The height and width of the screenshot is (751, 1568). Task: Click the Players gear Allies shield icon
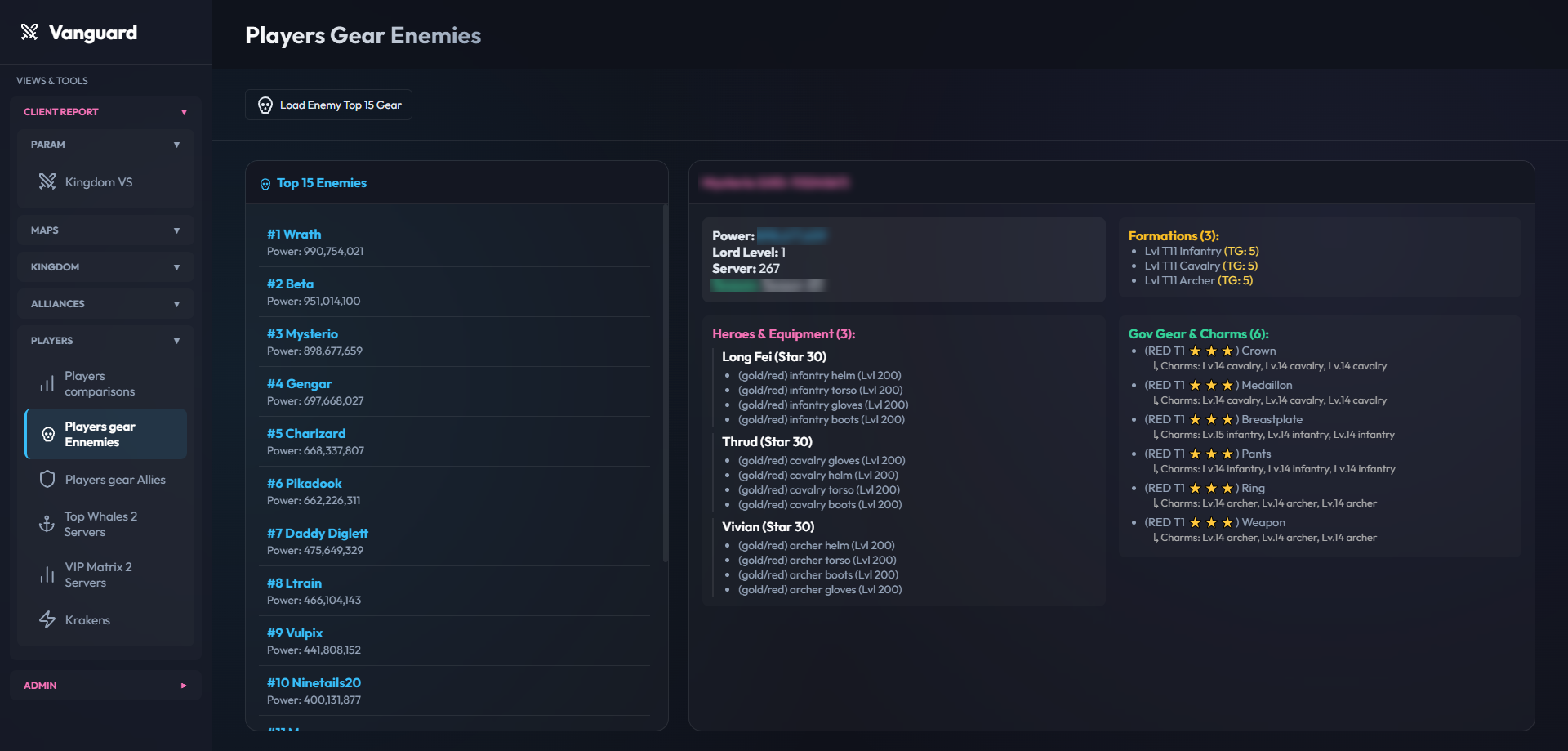(x=47, y=479)
